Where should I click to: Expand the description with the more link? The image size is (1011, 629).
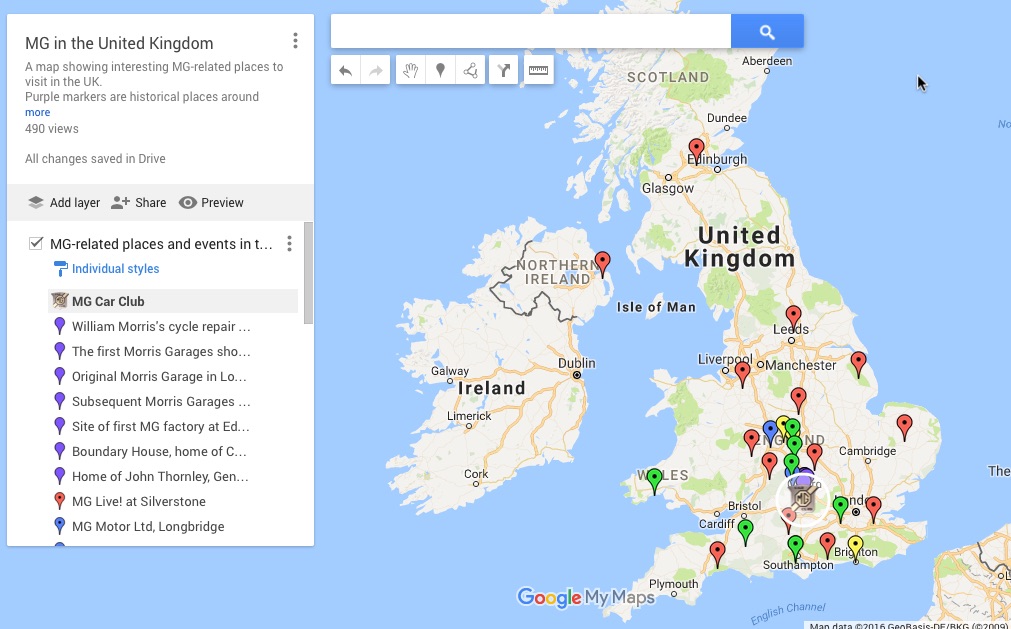click(37, 112)
